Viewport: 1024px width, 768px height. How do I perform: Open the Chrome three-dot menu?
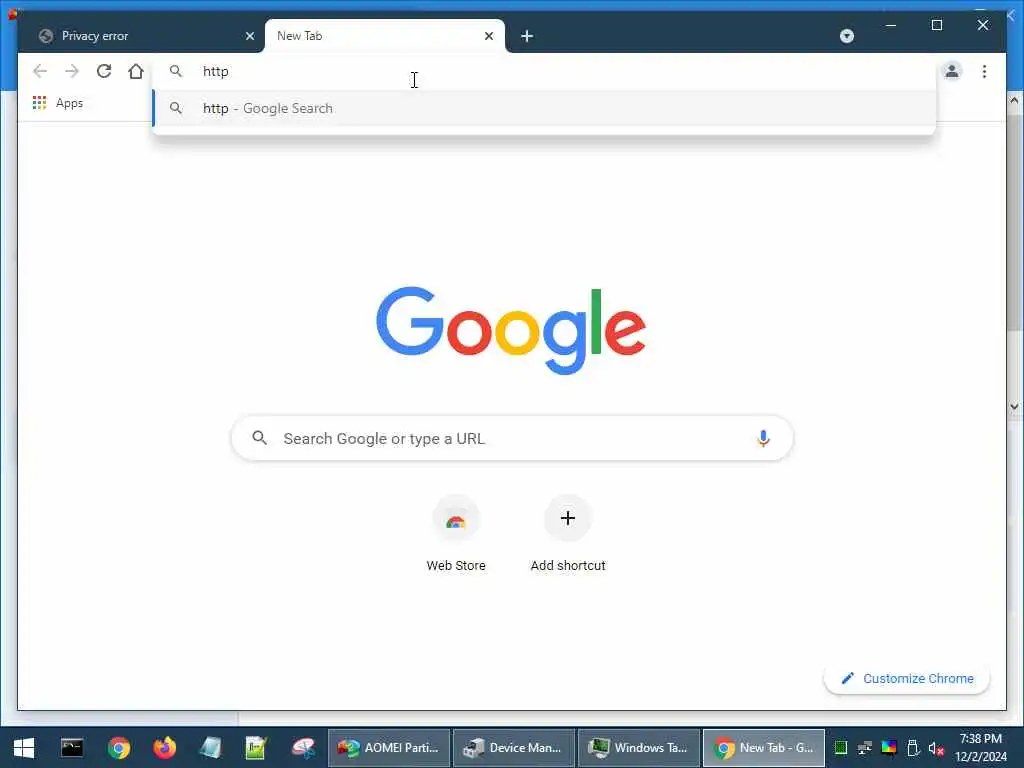[x=984, y=71]
